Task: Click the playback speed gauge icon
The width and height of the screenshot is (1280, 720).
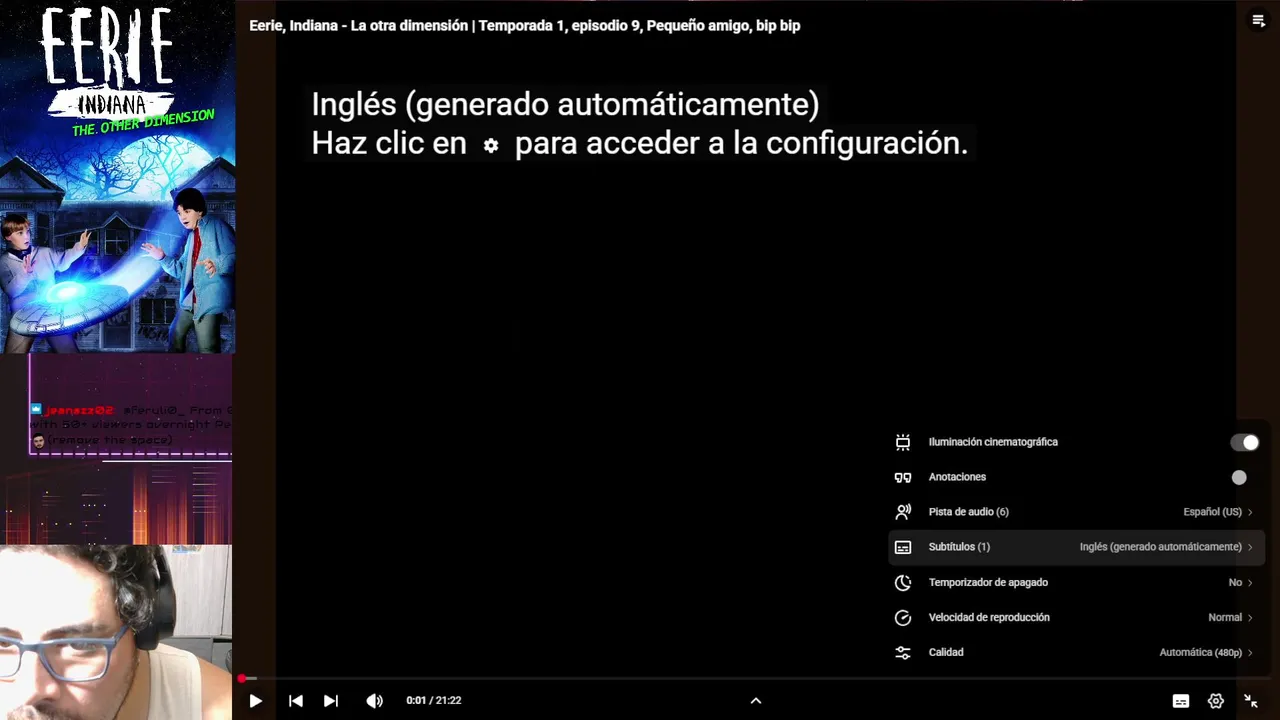Action: (903, 617)
